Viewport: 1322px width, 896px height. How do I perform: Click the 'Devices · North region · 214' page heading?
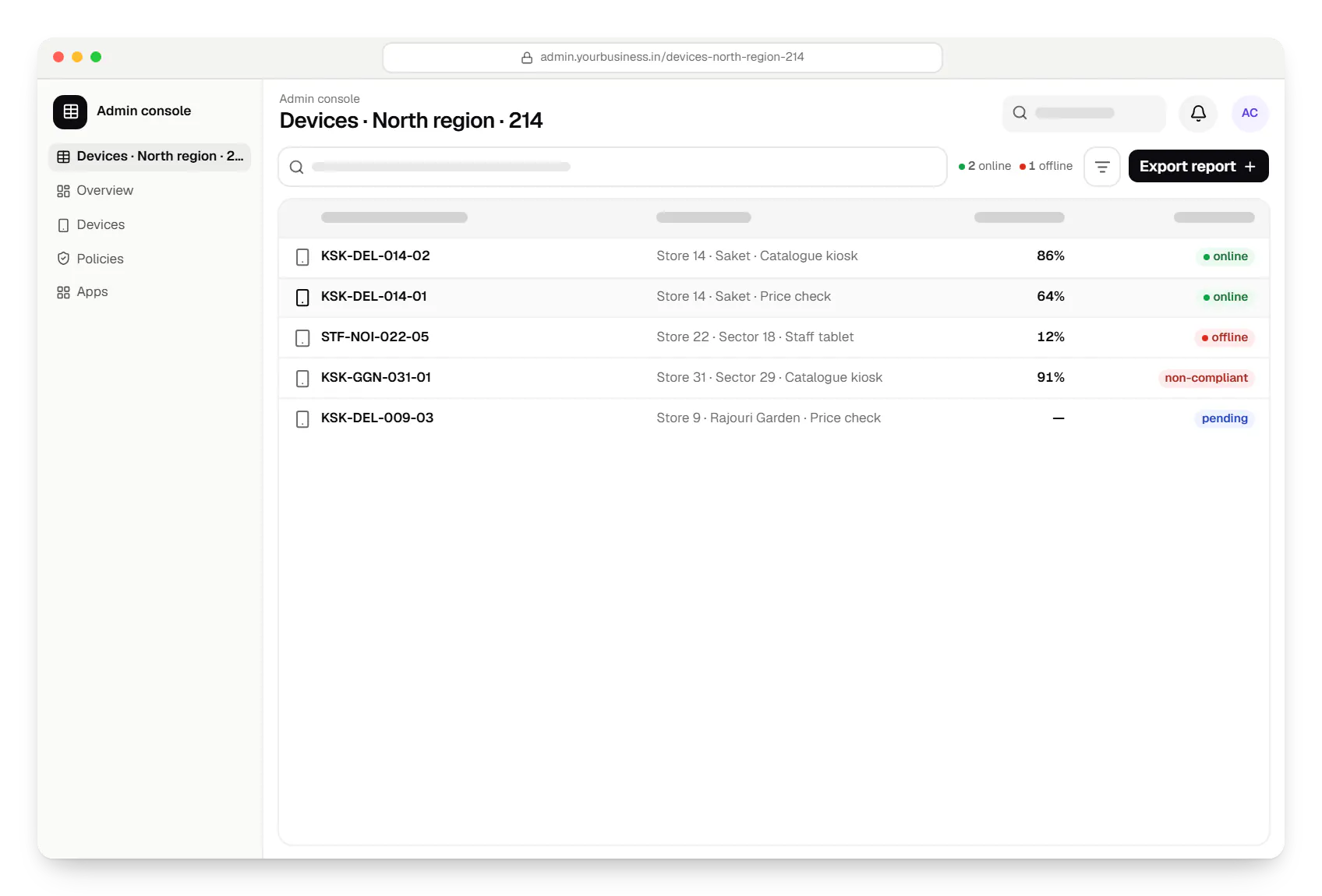(x=411, y=121)
